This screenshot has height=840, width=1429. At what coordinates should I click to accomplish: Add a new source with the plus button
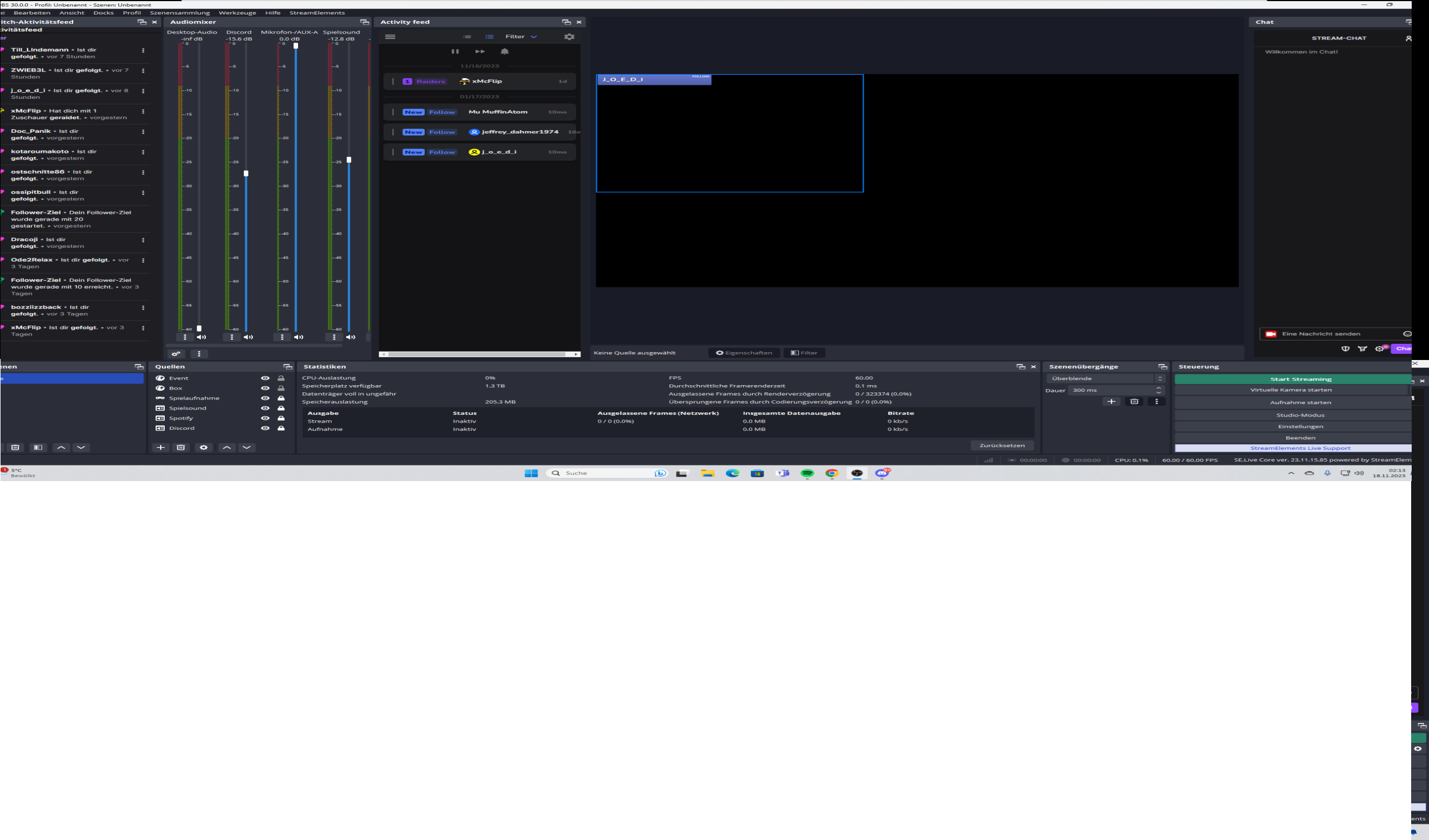click(x=160, y=448)
